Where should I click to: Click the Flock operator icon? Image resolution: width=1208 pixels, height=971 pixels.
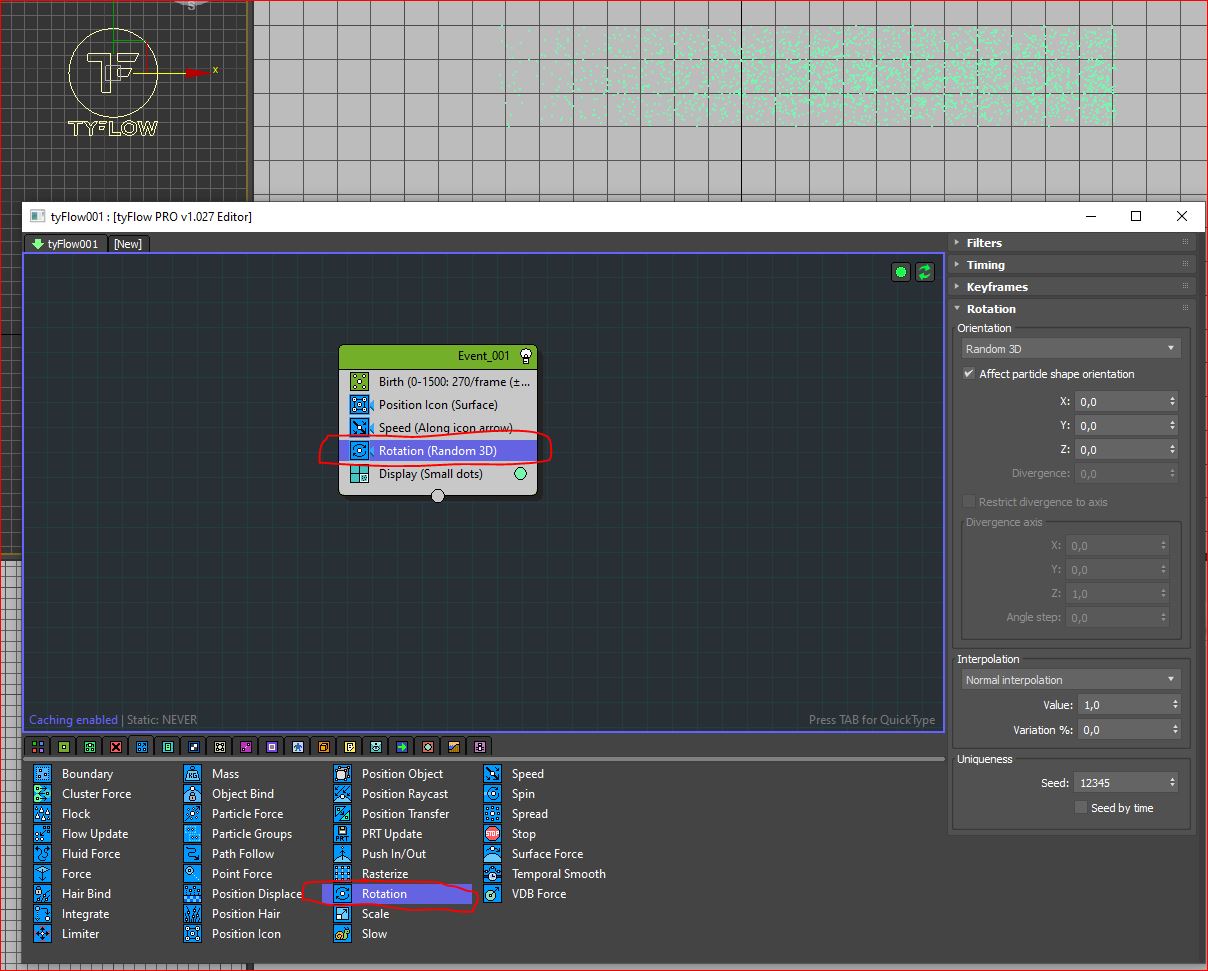pos(42,814)
